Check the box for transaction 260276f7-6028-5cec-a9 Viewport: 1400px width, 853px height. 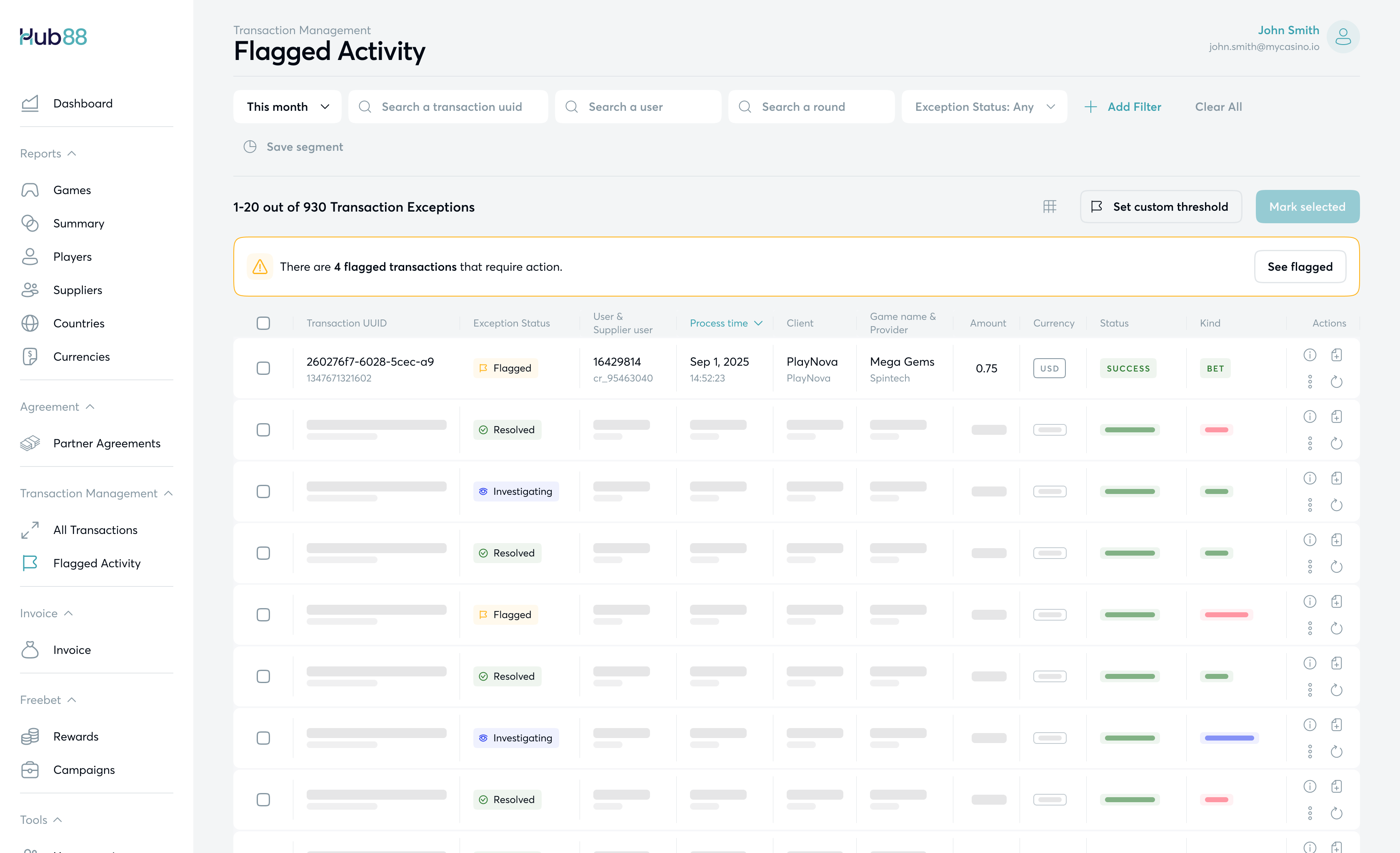[x=263, y=368]
